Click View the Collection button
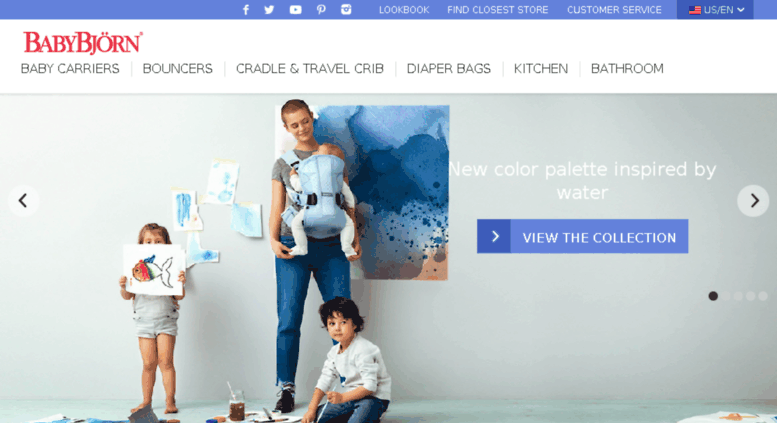Screen dimensions: 777x423 pos(582,236)
